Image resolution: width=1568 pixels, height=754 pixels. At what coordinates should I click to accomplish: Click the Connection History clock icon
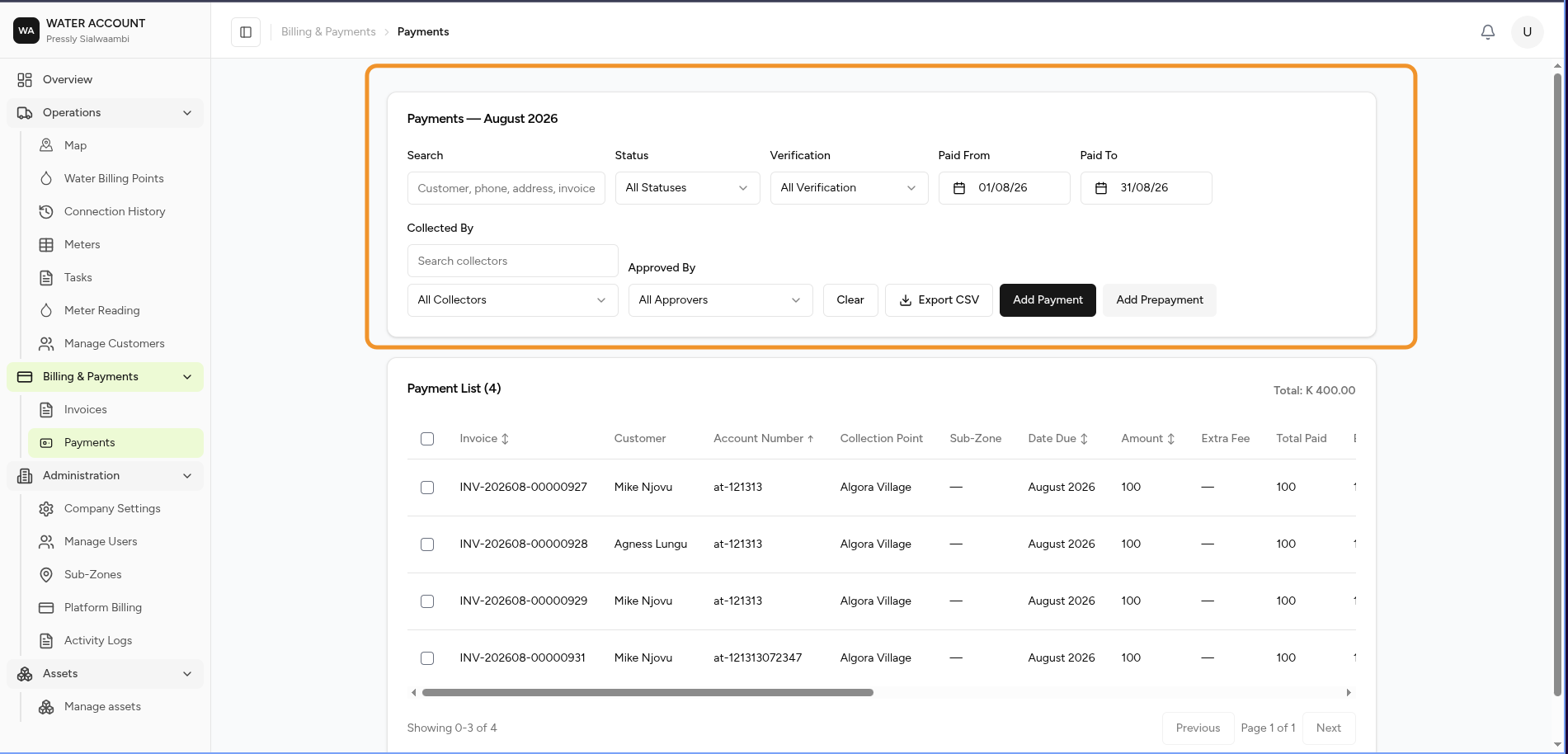[46, 211]
